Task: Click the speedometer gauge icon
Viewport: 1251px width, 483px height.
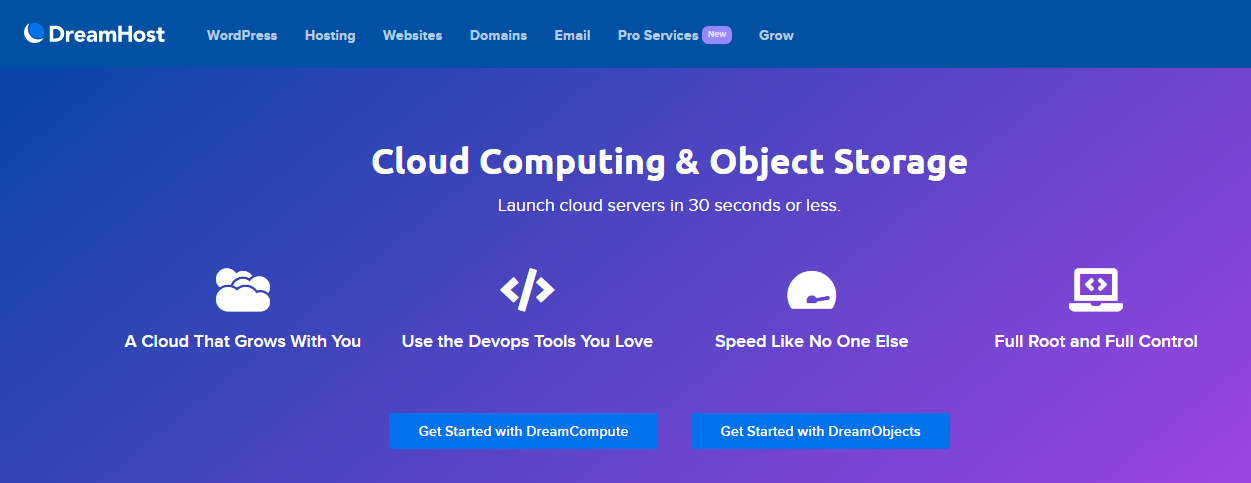Action: point(811,290)
